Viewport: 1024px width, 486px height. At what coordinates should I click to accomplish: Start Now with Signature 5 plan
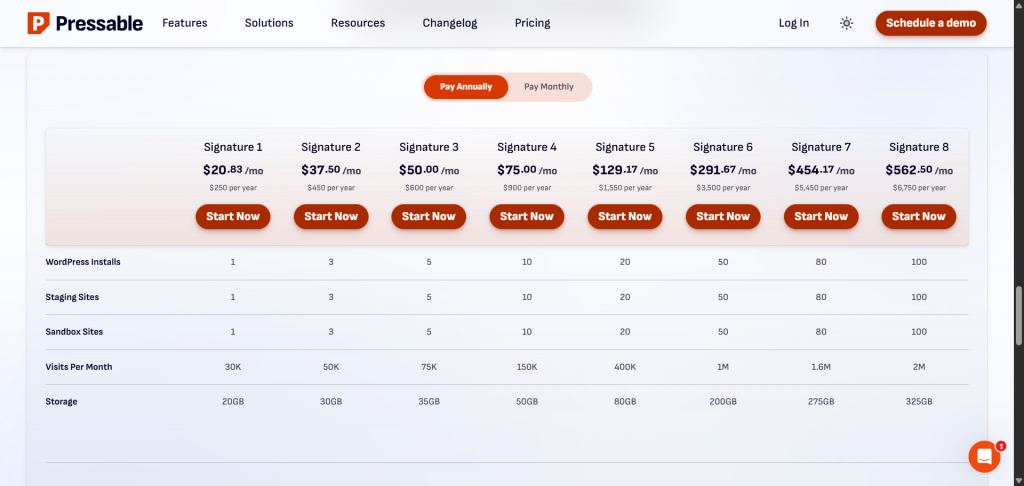pos(625,216)
